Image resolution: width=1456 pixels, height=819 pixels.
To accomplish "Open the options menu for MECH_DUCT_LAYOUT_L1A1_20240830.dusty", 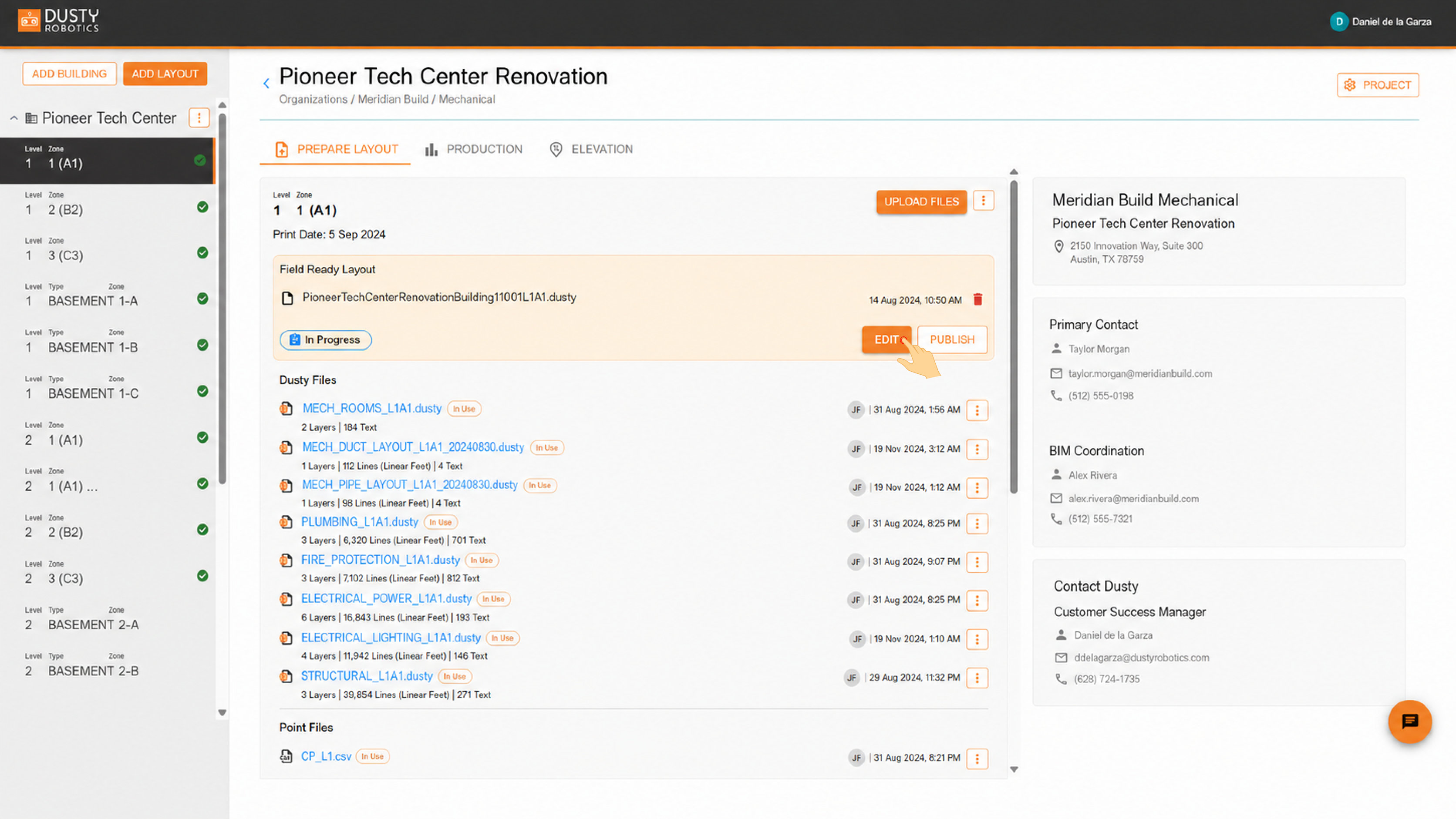I will tap(977, 449).
